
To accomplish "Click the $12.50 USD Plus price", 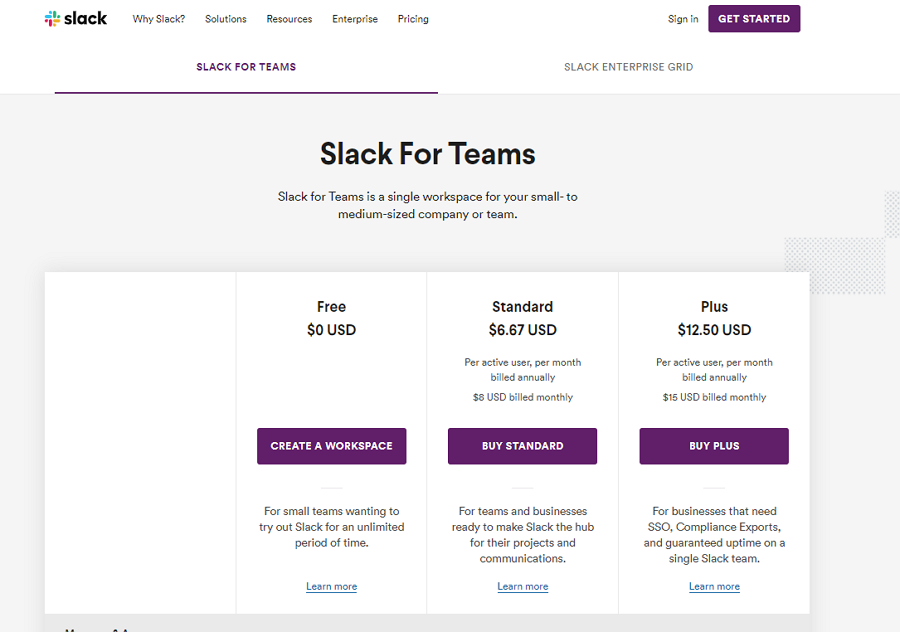I will click(x=714, y=330).
